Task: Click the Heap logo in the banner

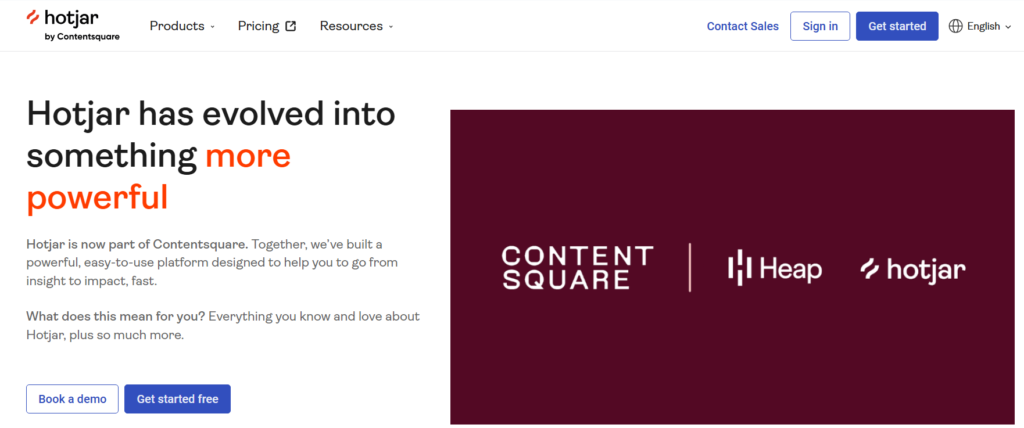Action: coord(775,268)
